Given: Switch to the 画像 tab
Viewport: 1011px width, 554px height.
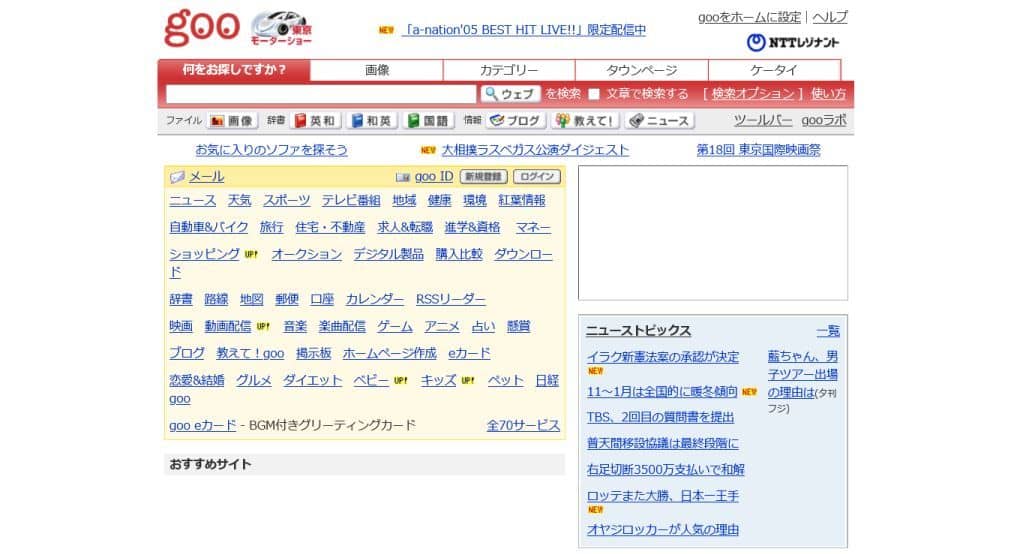Looking at the screenshot, I should pyautogui.click(x=377, y=70).
